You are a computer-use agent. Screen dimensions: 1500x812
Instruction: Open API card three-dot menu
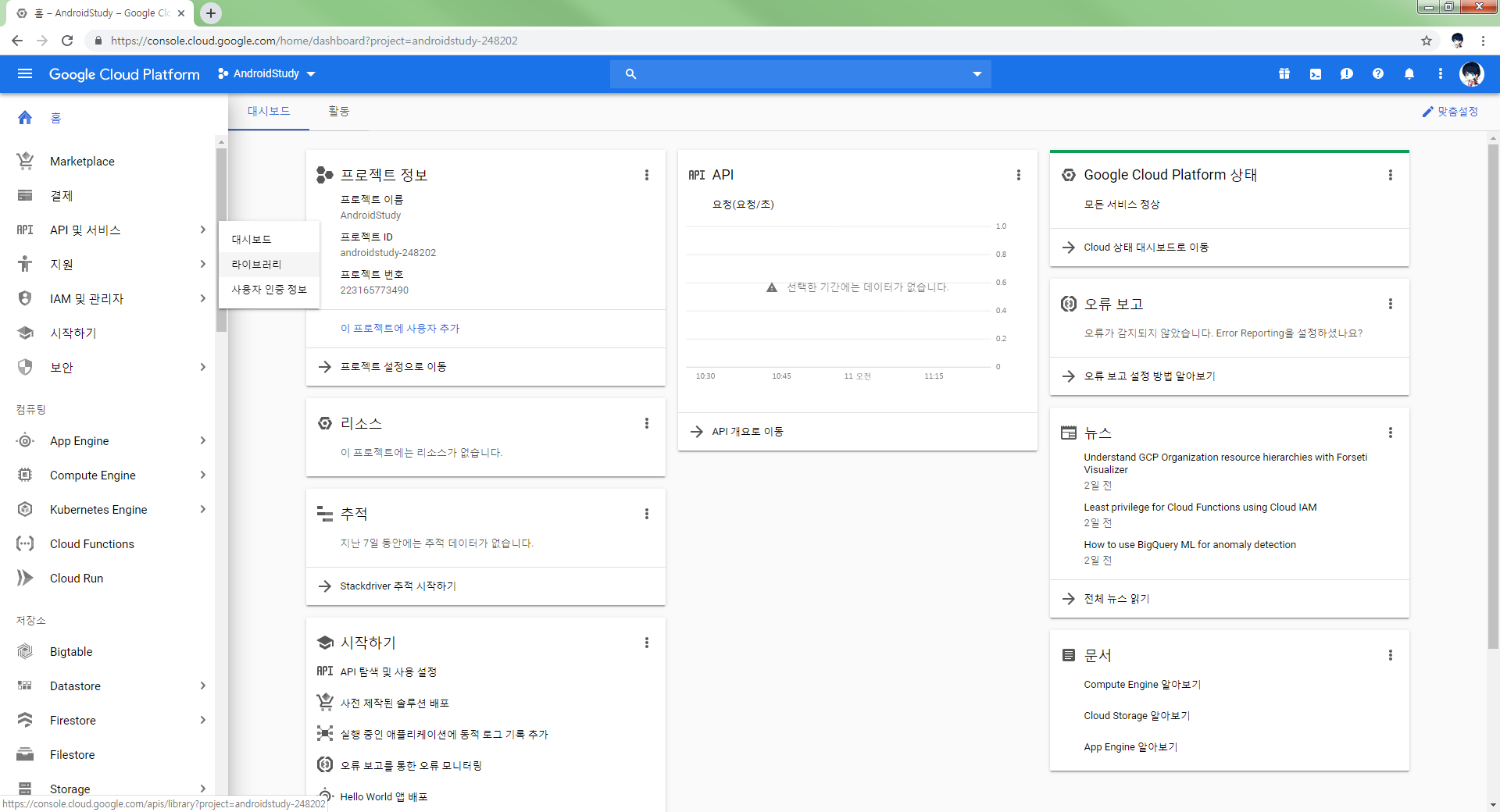coord(1019,175)
